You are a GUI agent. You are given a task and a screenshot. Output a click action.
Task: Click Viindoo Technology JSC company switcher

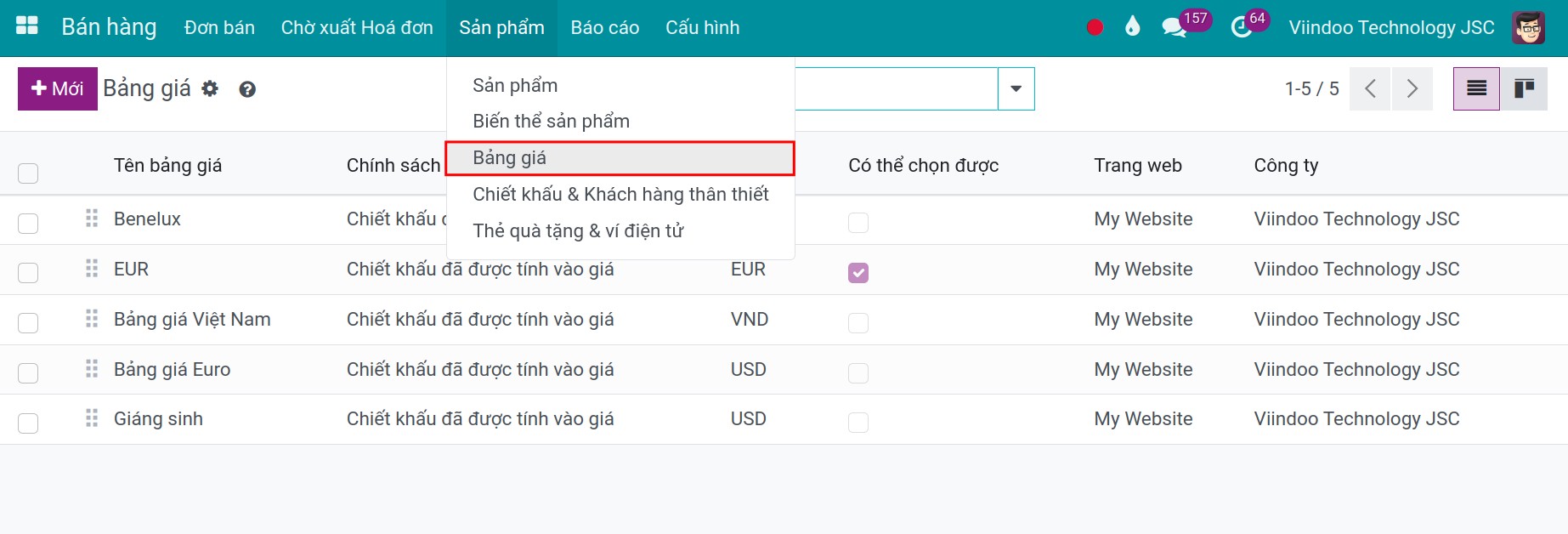[1391, 27]
